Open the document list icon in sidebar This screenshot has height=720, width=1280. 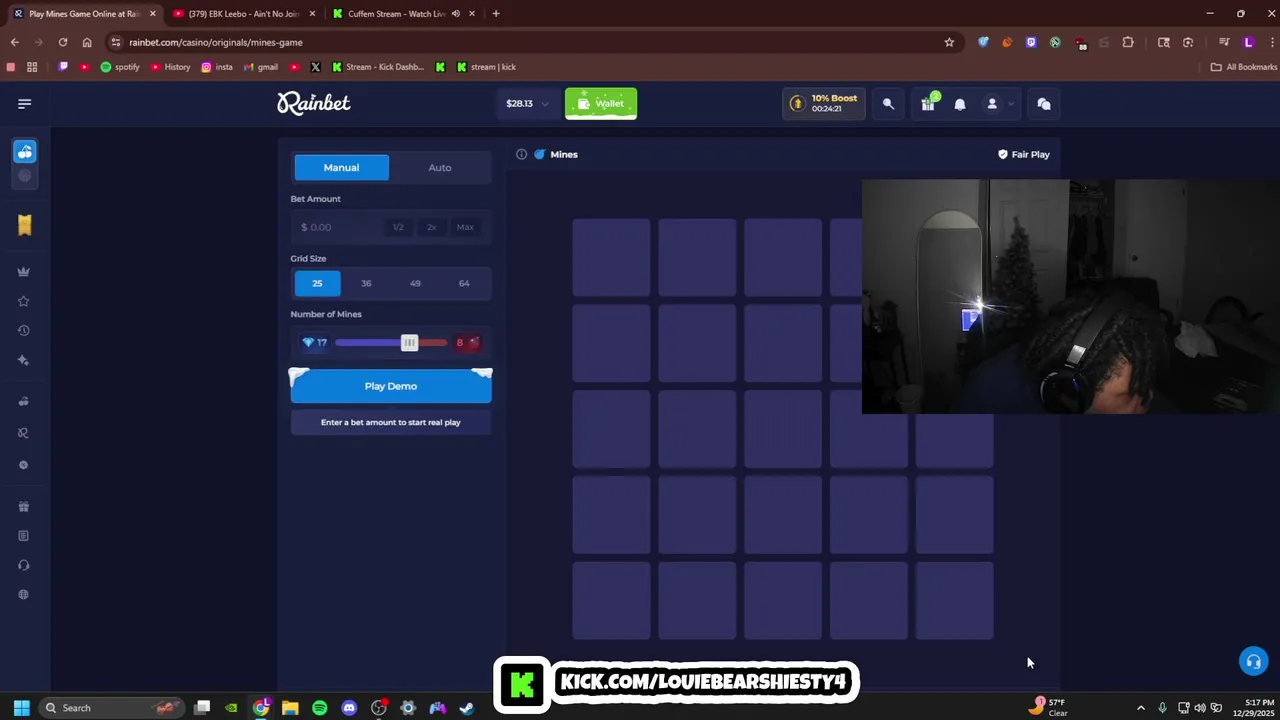coord(24,536)
